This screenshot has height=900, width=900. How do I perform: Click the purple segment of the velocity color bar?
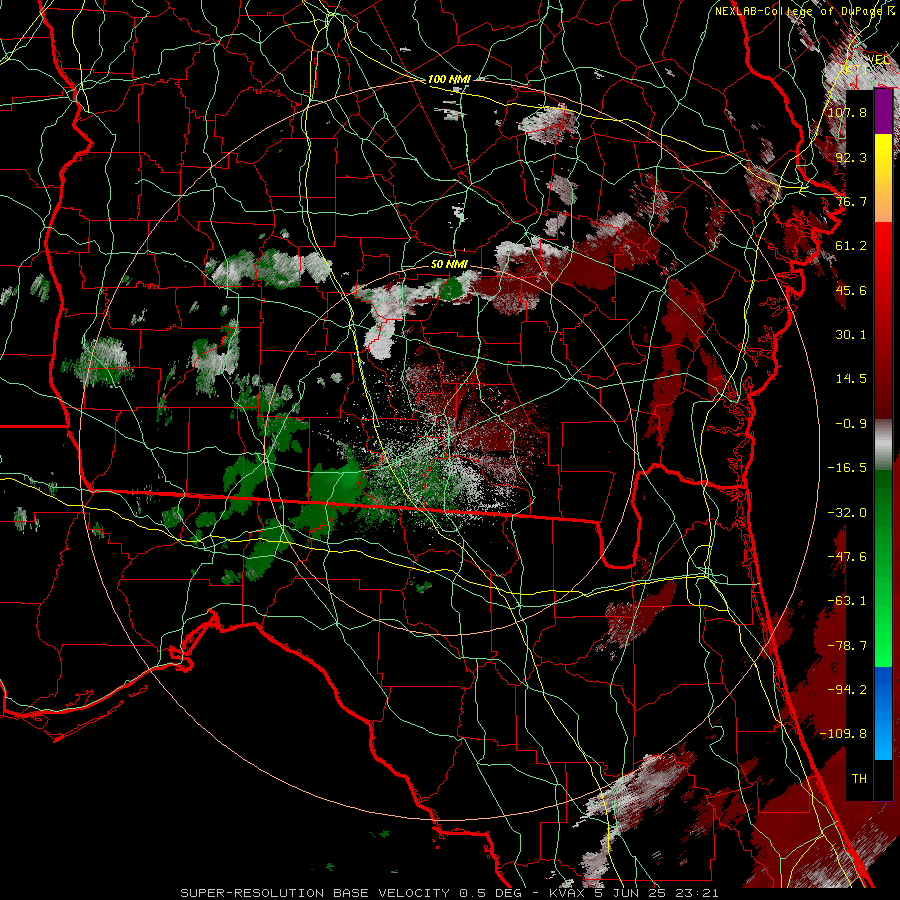883,112
